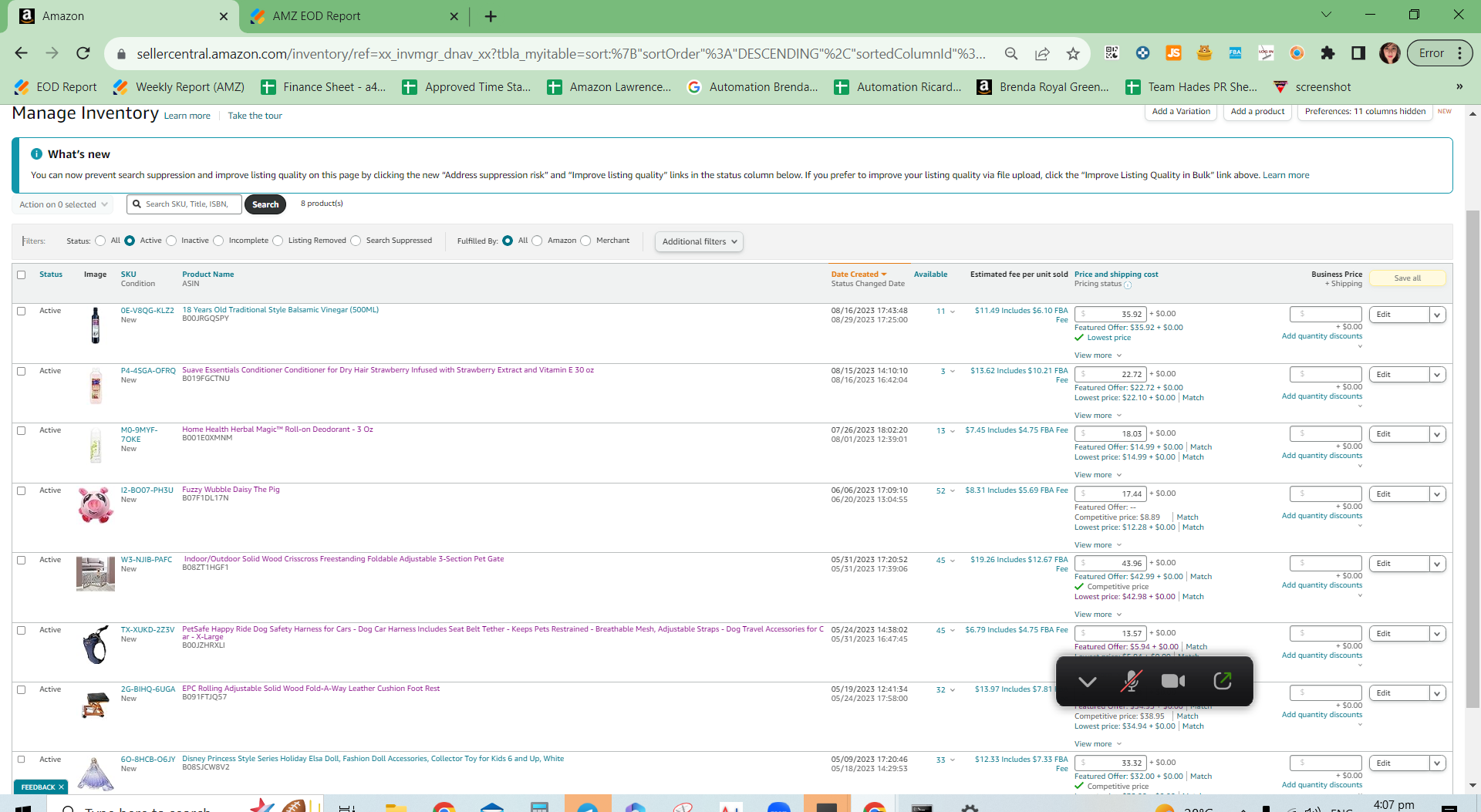Image resolution: width=1481 pixels, height=812 pixels.
Task: Open the zoom magnifier in address bar
Action: (1010, 53)
